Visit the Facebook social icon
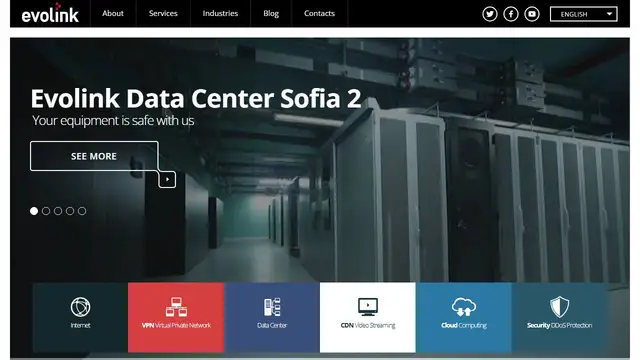This screenshot has height=360, width=640. pos(511,14)
